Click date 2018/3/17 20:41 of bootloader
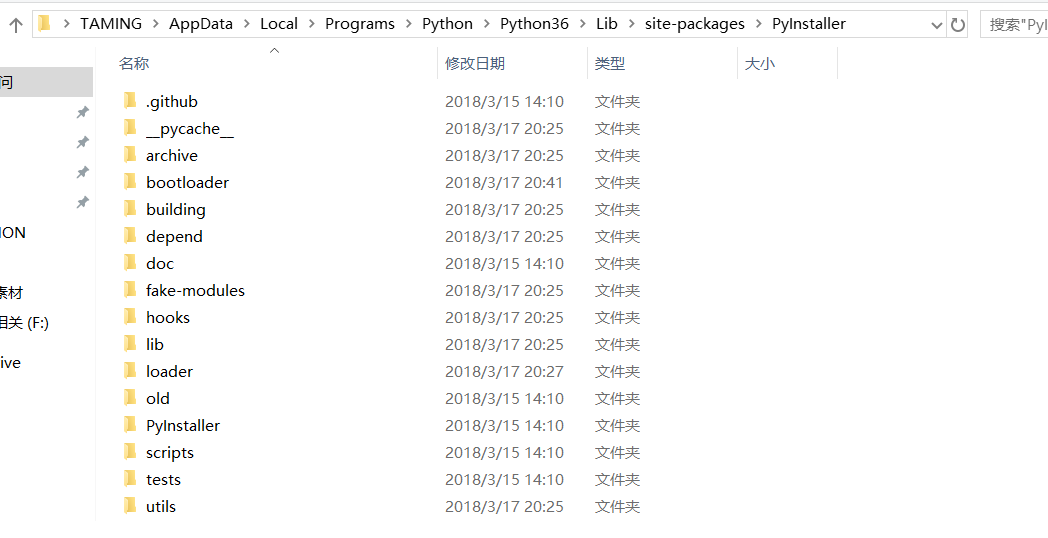1048x538 pixels. [504, 182]
